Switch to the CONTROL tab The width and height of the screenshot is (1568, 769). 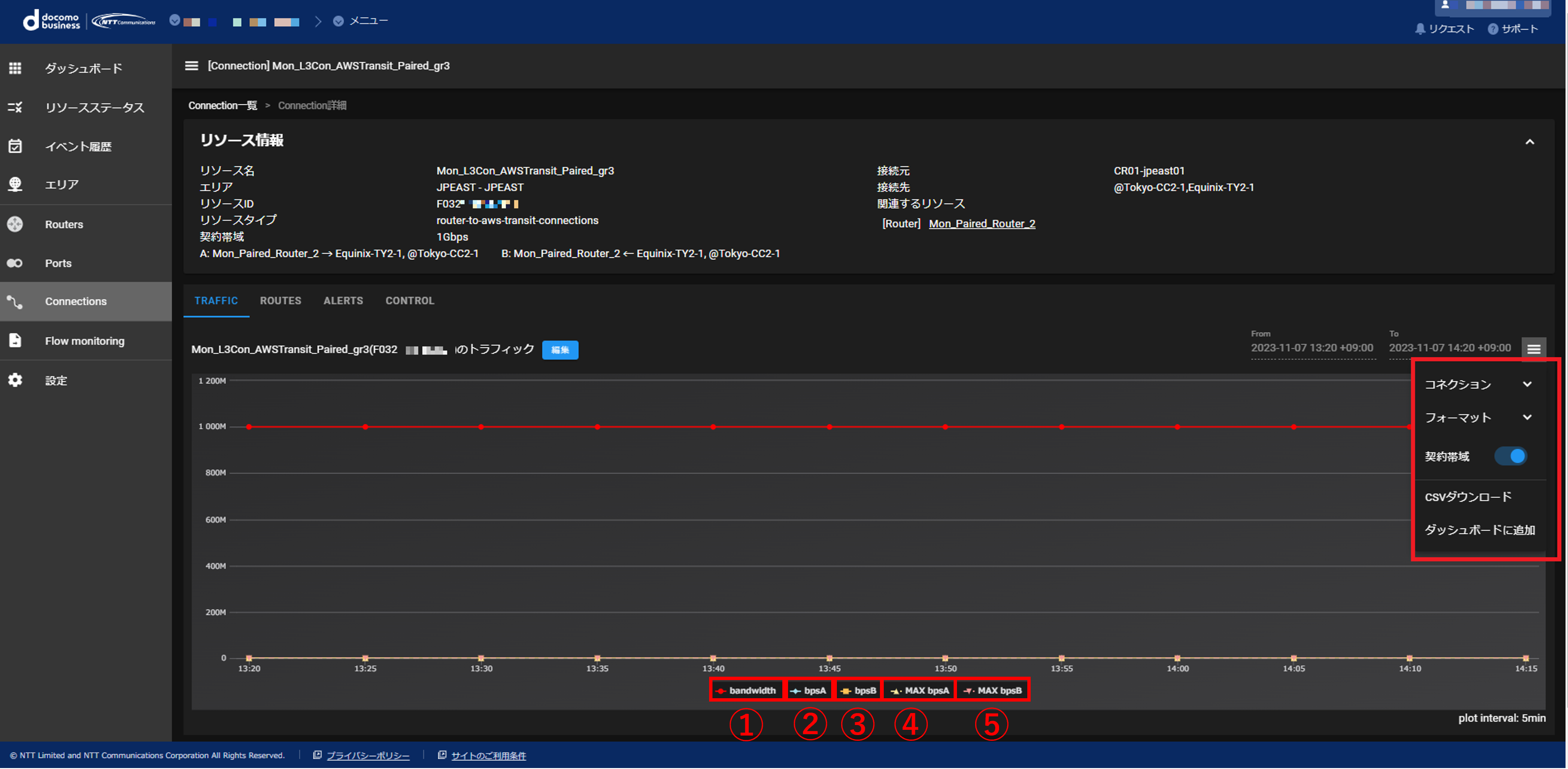[x=410, y=300]
